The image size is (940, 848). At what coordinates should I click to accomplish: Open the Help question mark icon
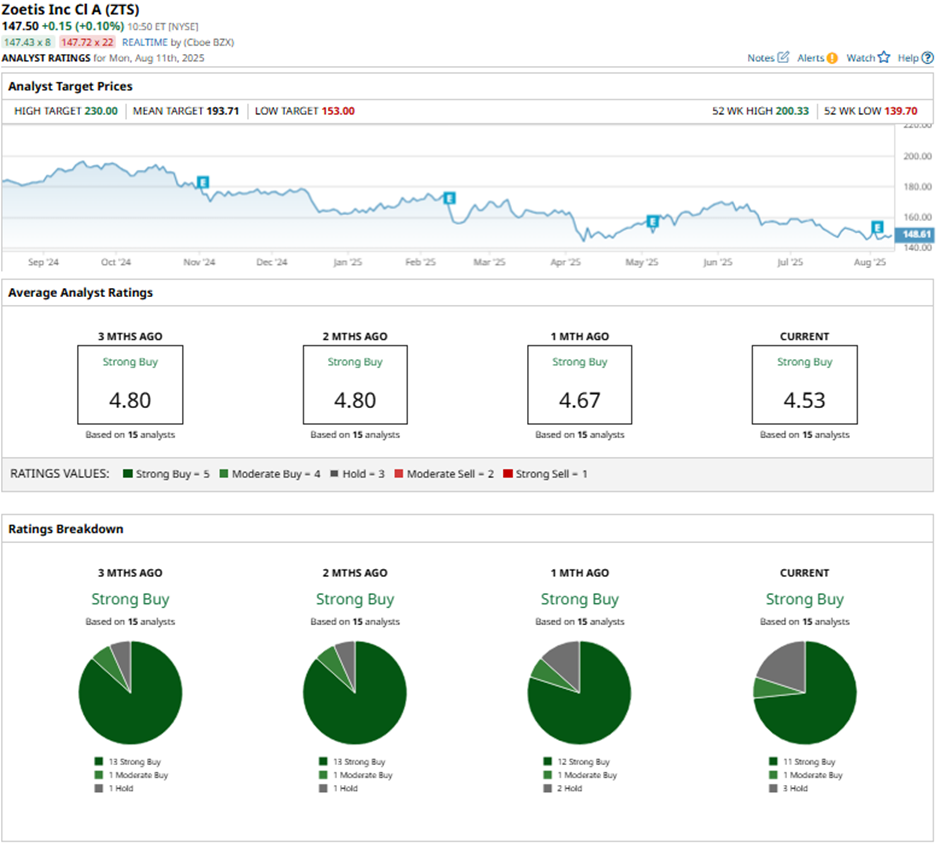click(927, 58)
